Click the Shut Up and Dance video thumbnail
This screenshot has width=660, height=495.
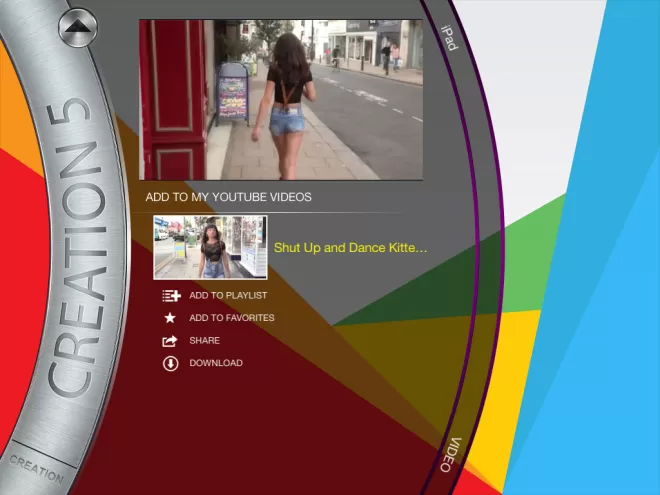[x=210, y=248]
